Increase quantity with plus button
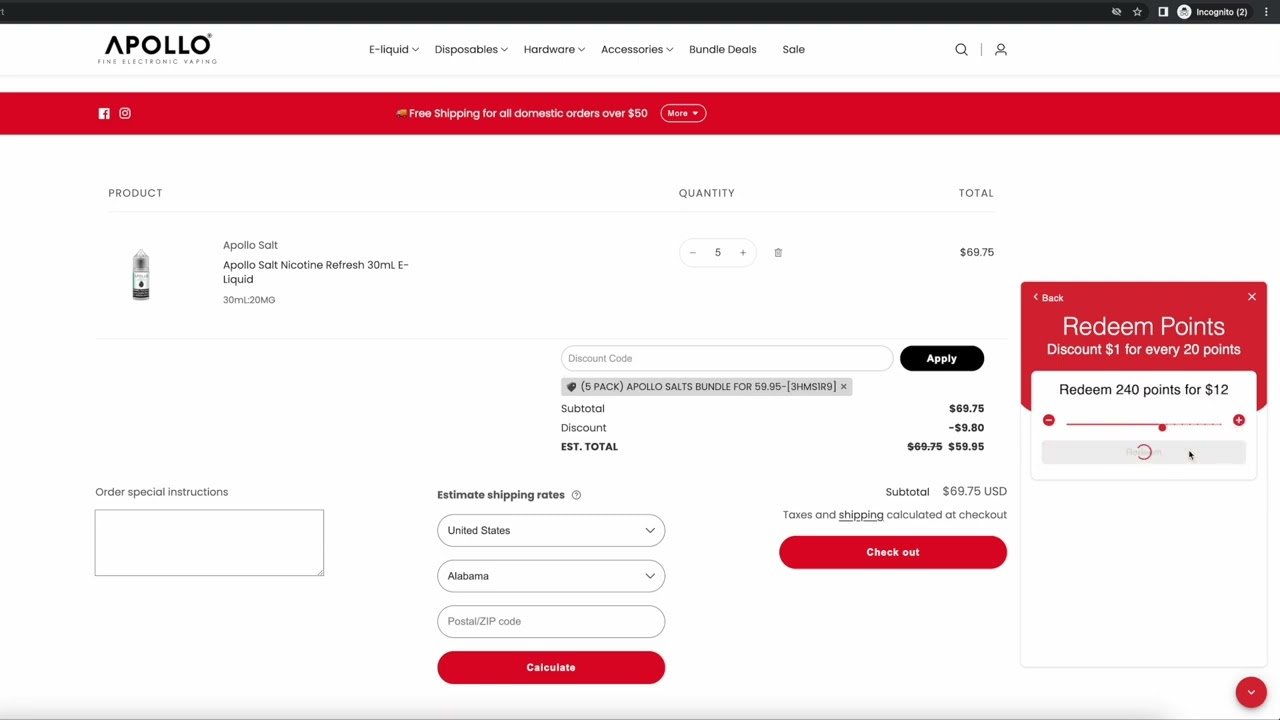The height and width of the screenshot is (720, 1280). coord(743,252)
